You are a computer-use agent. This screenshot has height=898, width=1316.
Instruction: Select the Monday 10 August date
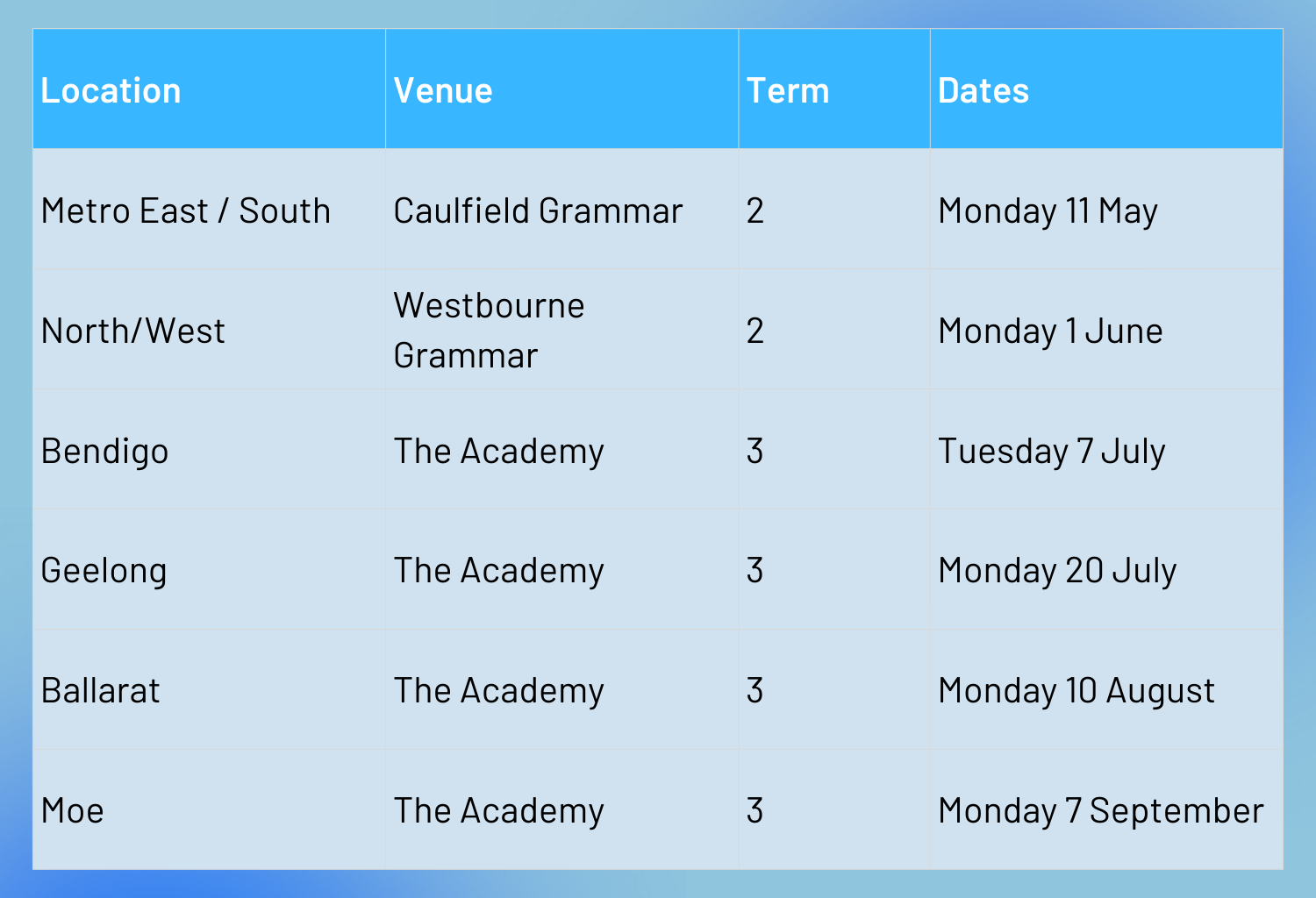(1076, 691)
